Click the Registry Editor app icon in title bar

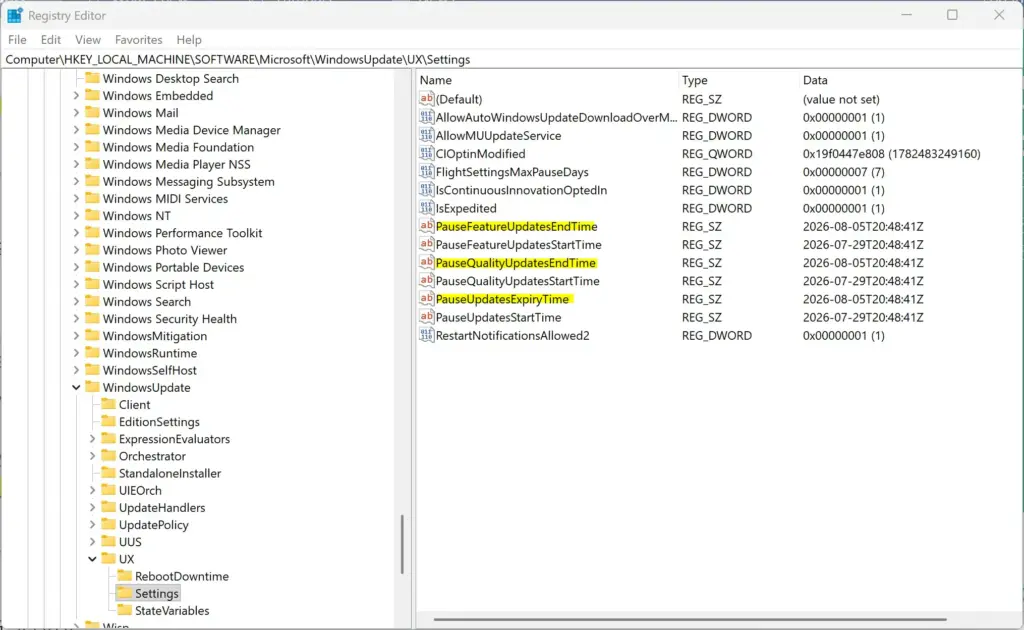[14, 15]
